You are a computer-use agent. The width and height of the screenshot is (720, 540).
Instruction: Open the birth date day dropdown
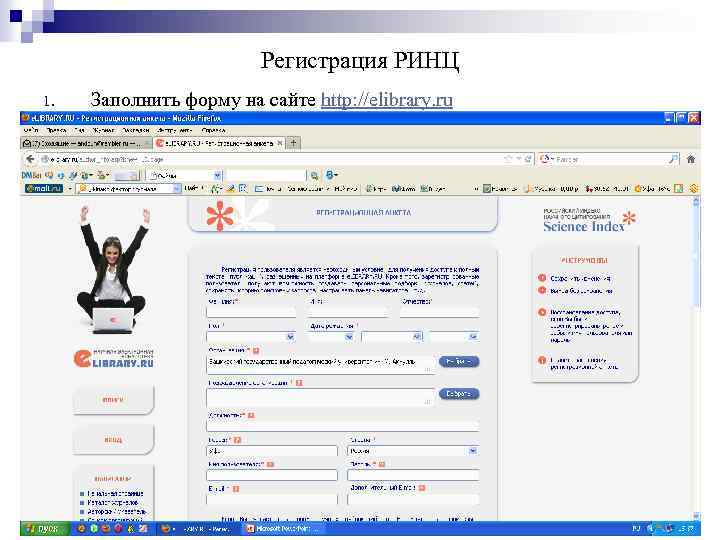coord(349,337)
